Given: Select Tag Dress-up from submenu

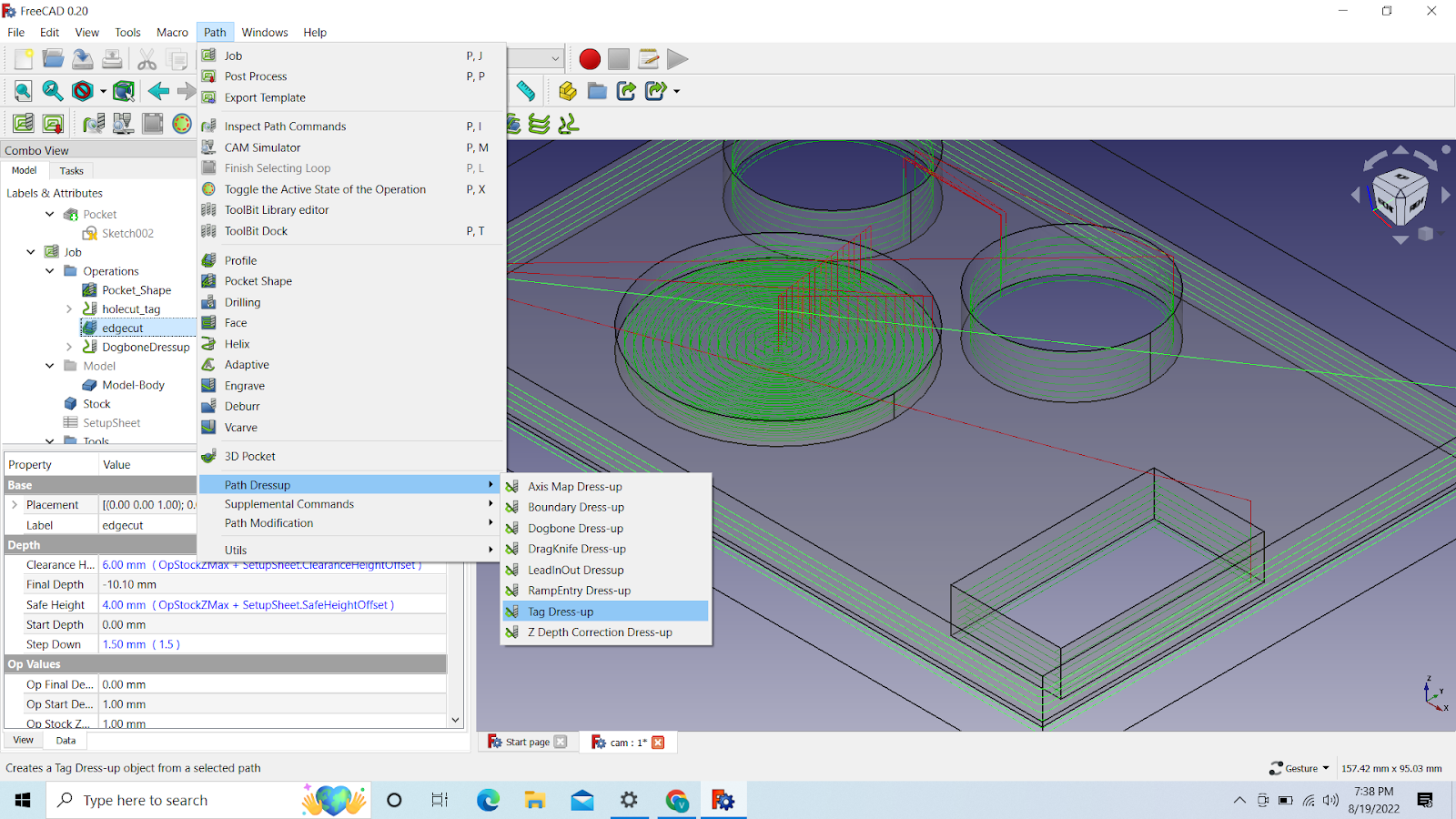Looking at the screenshot, I should [x=605, y=612].
